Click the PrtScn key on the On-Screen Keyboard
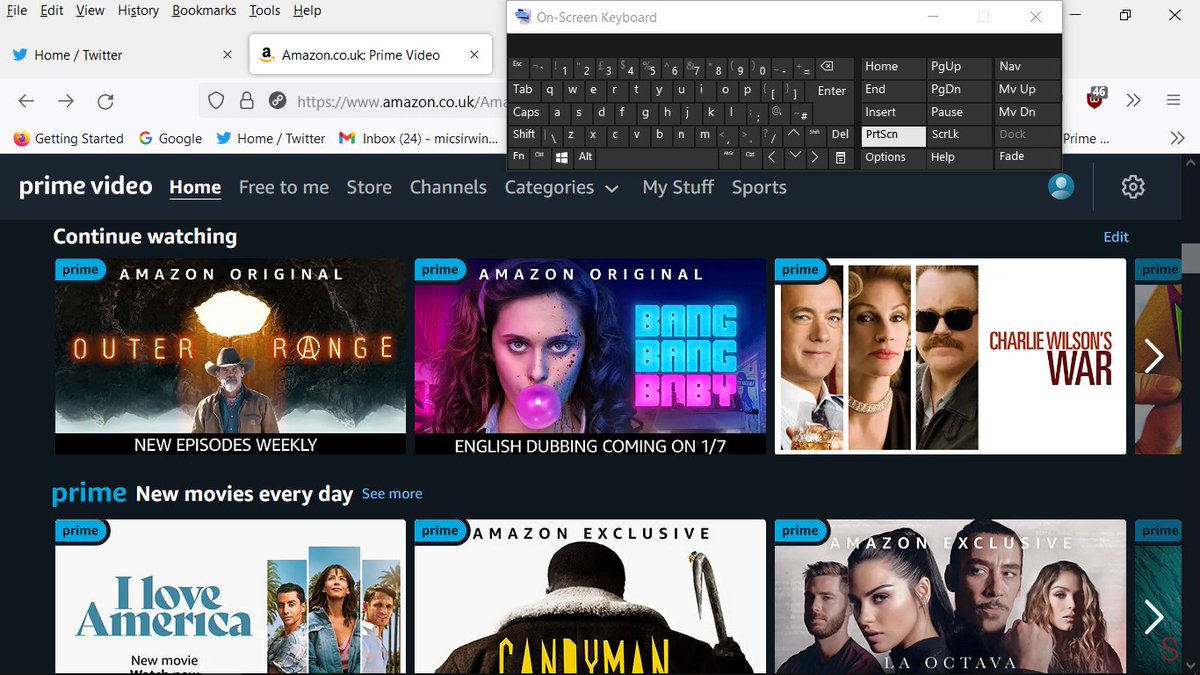The width and height of the screenshot is (1200, 675). [893, 135]
